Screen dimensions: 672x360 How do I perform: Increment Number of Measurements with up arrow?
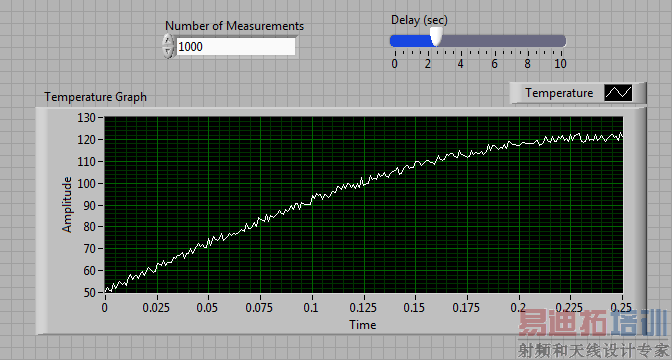click(x=168, y=41)
